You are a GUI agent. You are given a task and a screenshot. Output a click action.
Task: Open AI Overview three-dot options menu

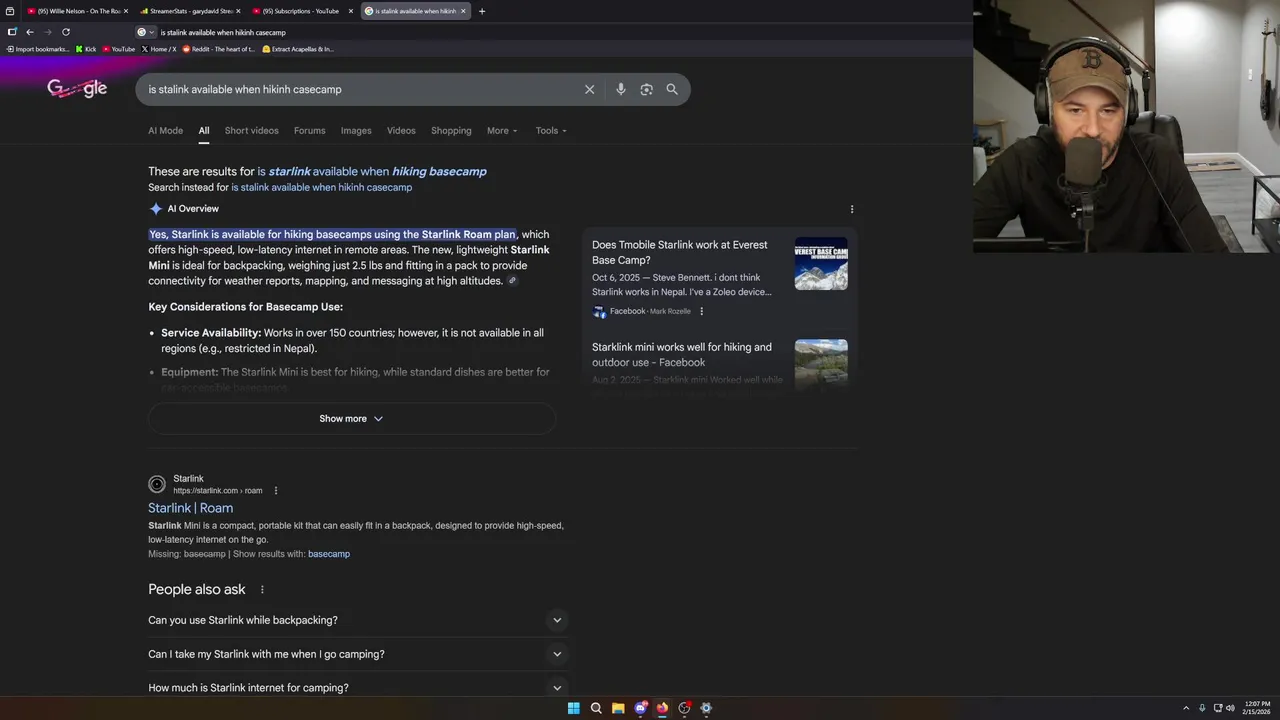pyautogui.click(x=852, y=209)
